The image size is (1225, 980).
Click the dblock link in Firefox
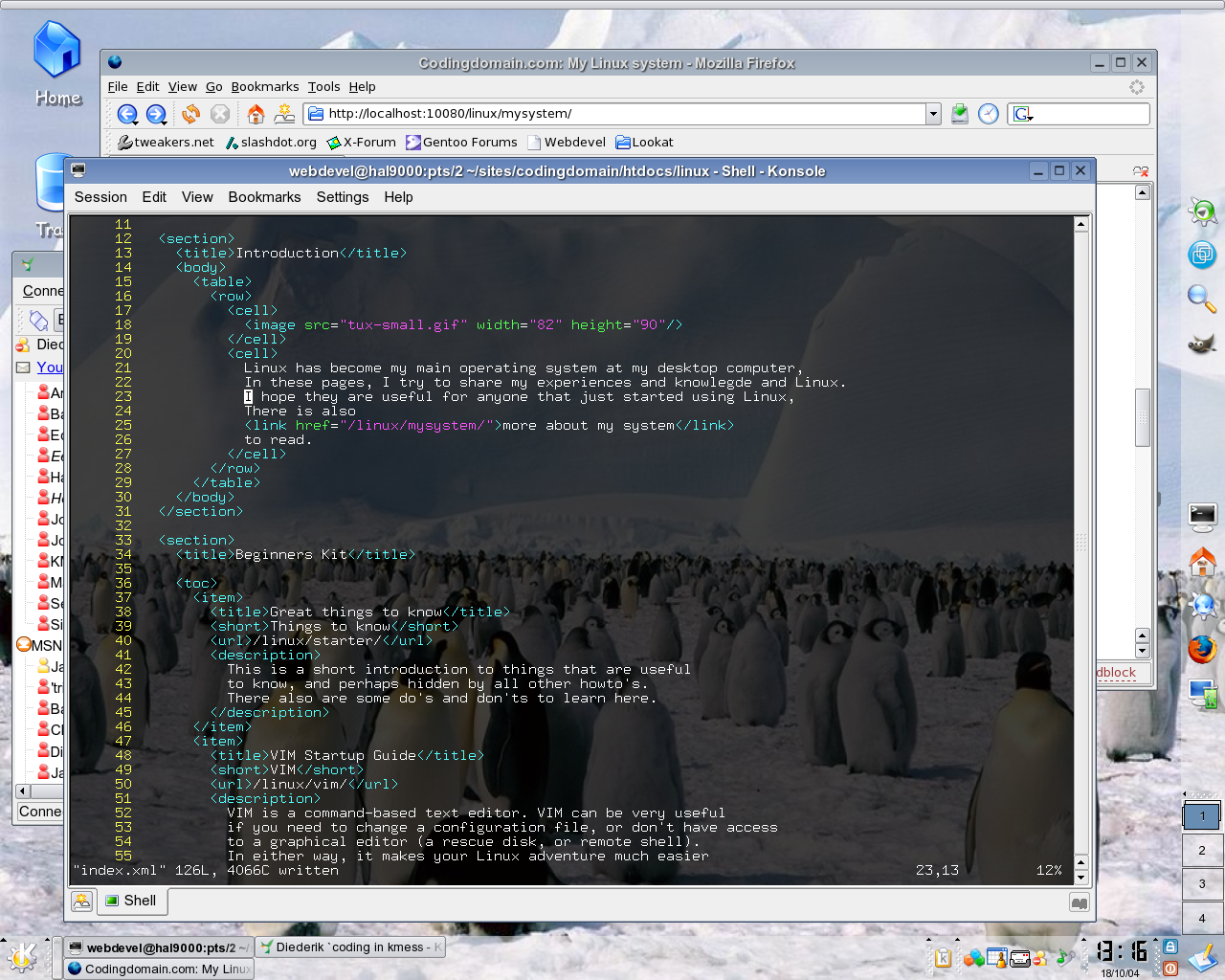1117,672
